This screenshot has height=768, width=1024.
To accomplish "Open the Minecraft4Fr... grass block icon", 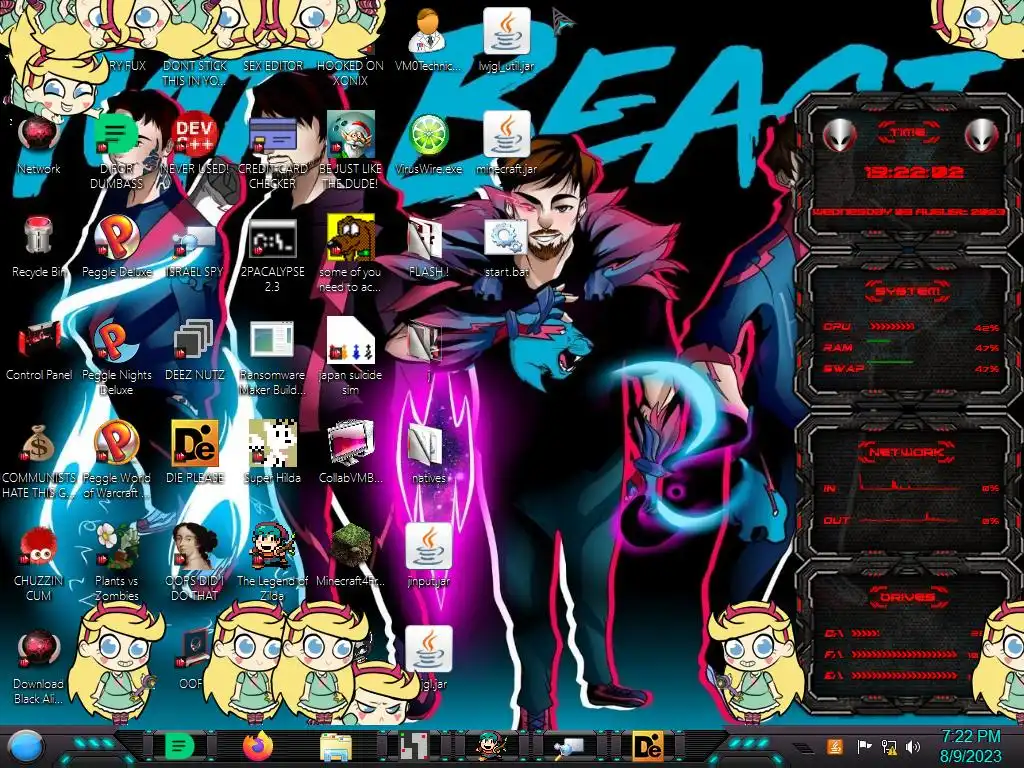I will [x=351, y=546].
